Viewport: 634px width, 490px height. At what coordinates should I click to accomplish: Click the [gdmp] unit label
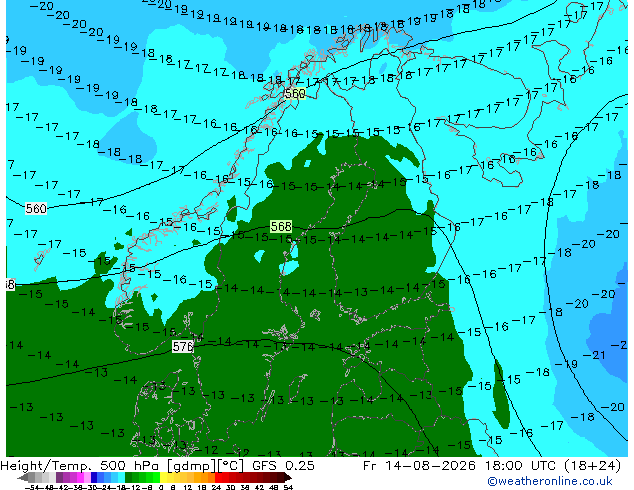point(192,466)
